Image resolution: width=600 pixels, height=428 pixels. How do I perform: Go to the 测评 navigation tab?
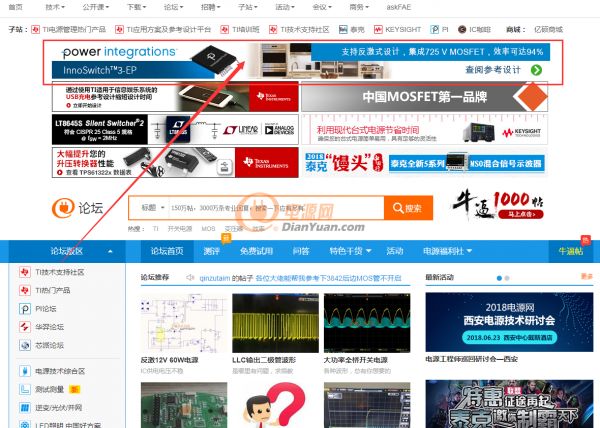pyautogui.click(x=211, y=251)
